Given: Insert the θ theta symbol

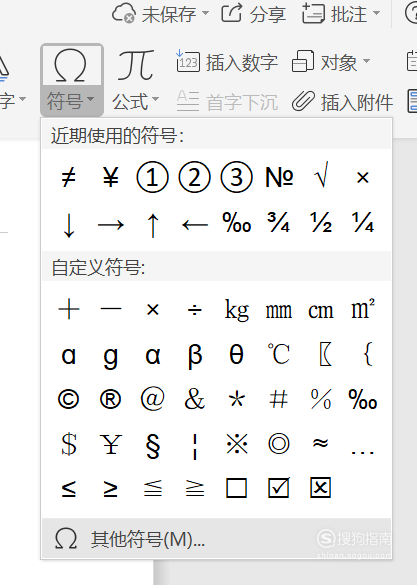Looking at the screenshot, I should (236, 354).
